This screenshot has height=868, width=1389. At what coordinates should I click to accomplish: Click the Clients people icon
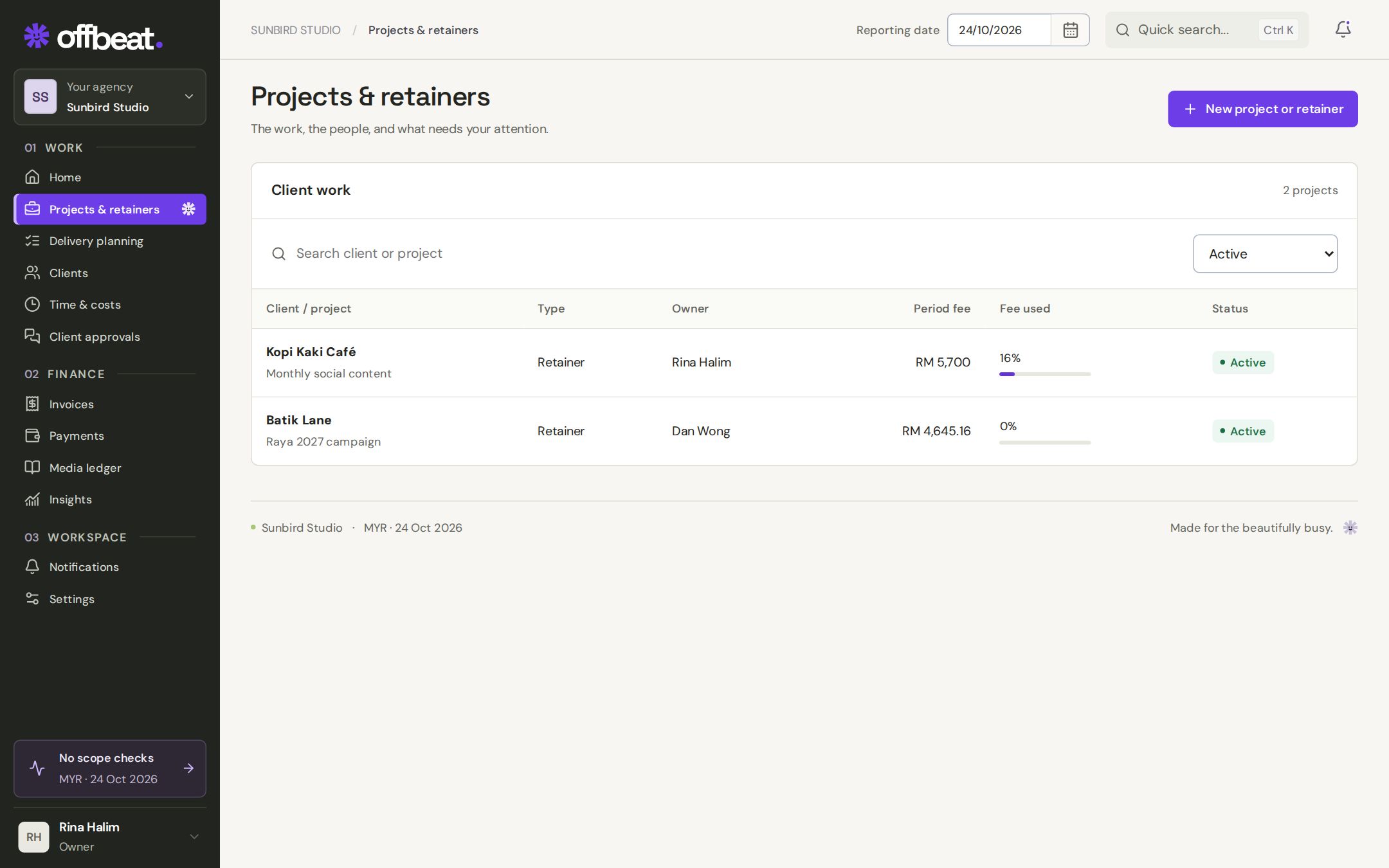pos(32,273)
